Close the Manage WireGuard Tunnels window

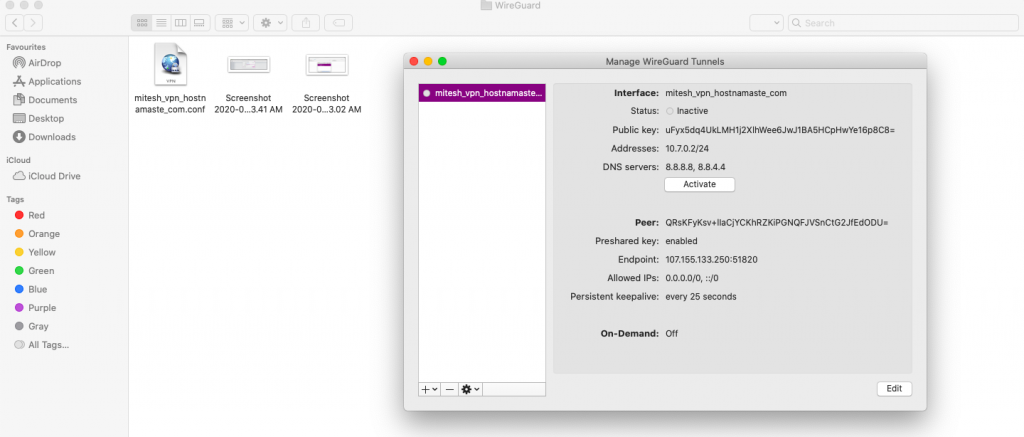click(x=413, y=61)
